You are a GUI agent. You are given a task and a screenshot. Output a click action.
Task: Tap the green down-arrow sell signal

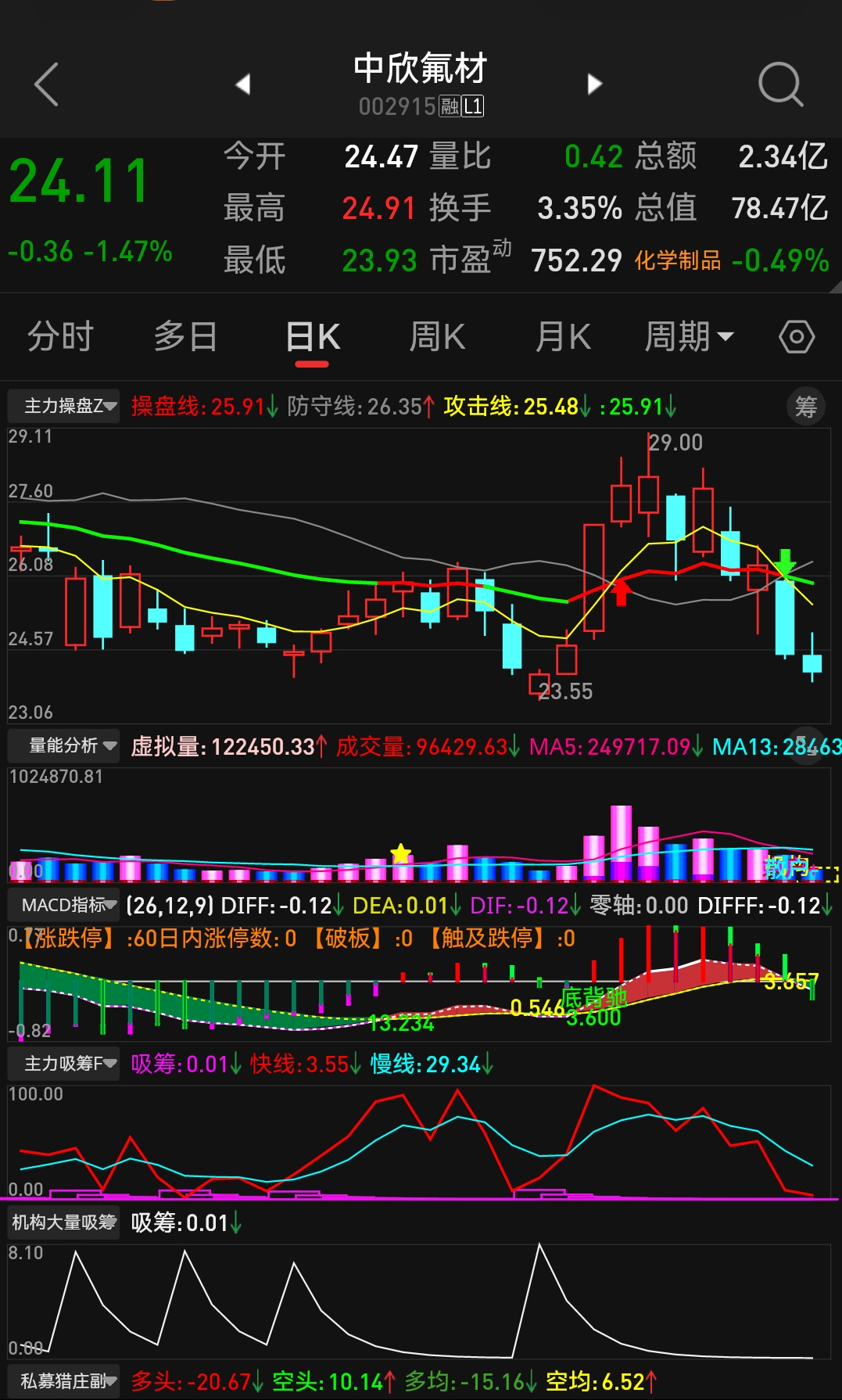pyautogui.click(x=785, y=562)
